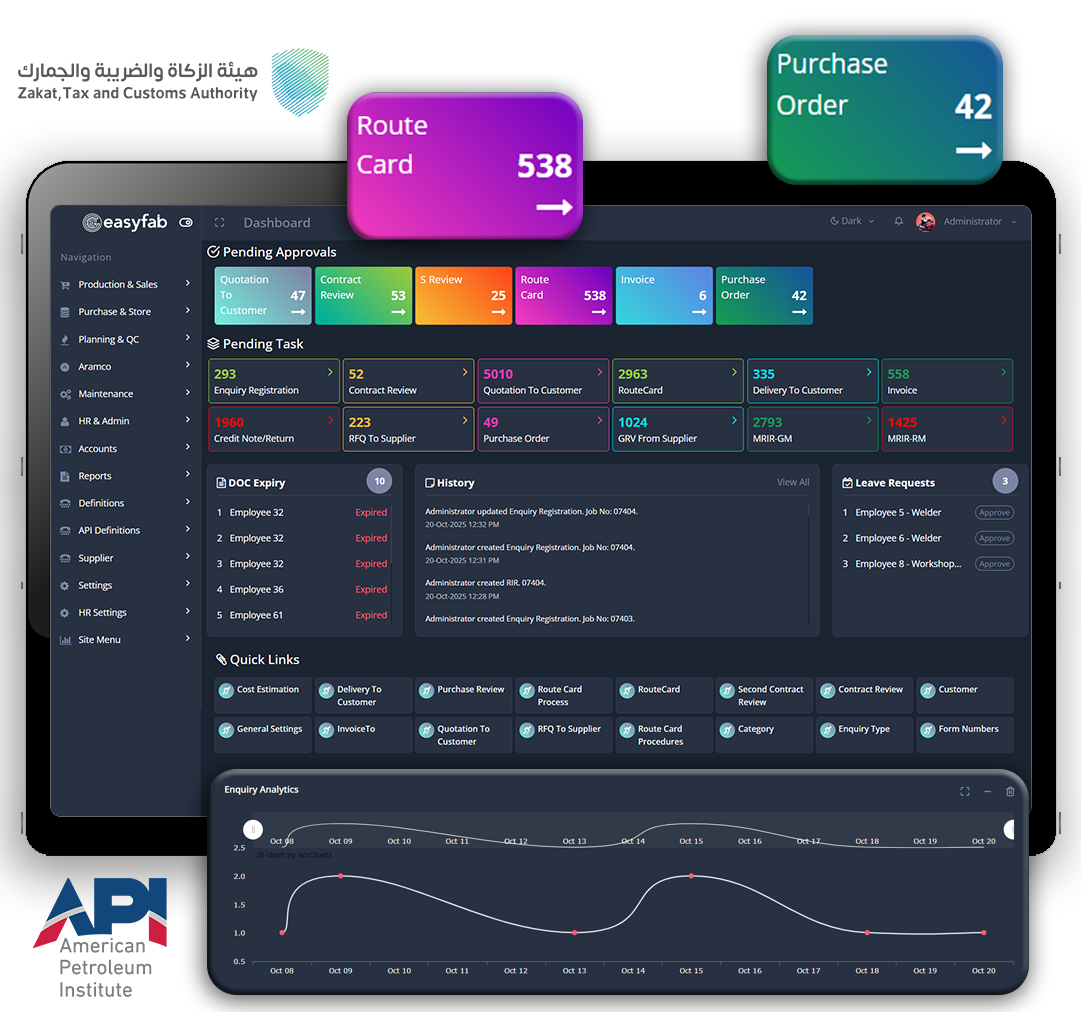Screen dimensions: 1081x1012
Task: Delete Enquiry Analytics panel with trash icon
Action: click(x=1010, y=791)
